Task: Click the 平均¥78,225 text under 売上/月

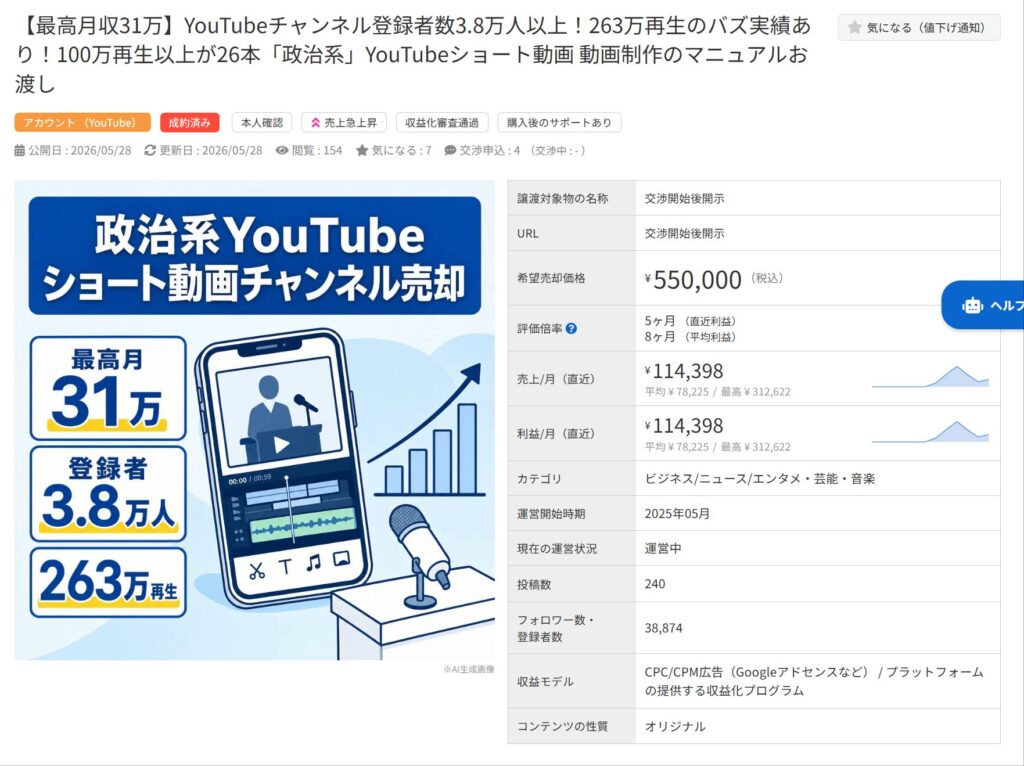Action: (677, 392)
